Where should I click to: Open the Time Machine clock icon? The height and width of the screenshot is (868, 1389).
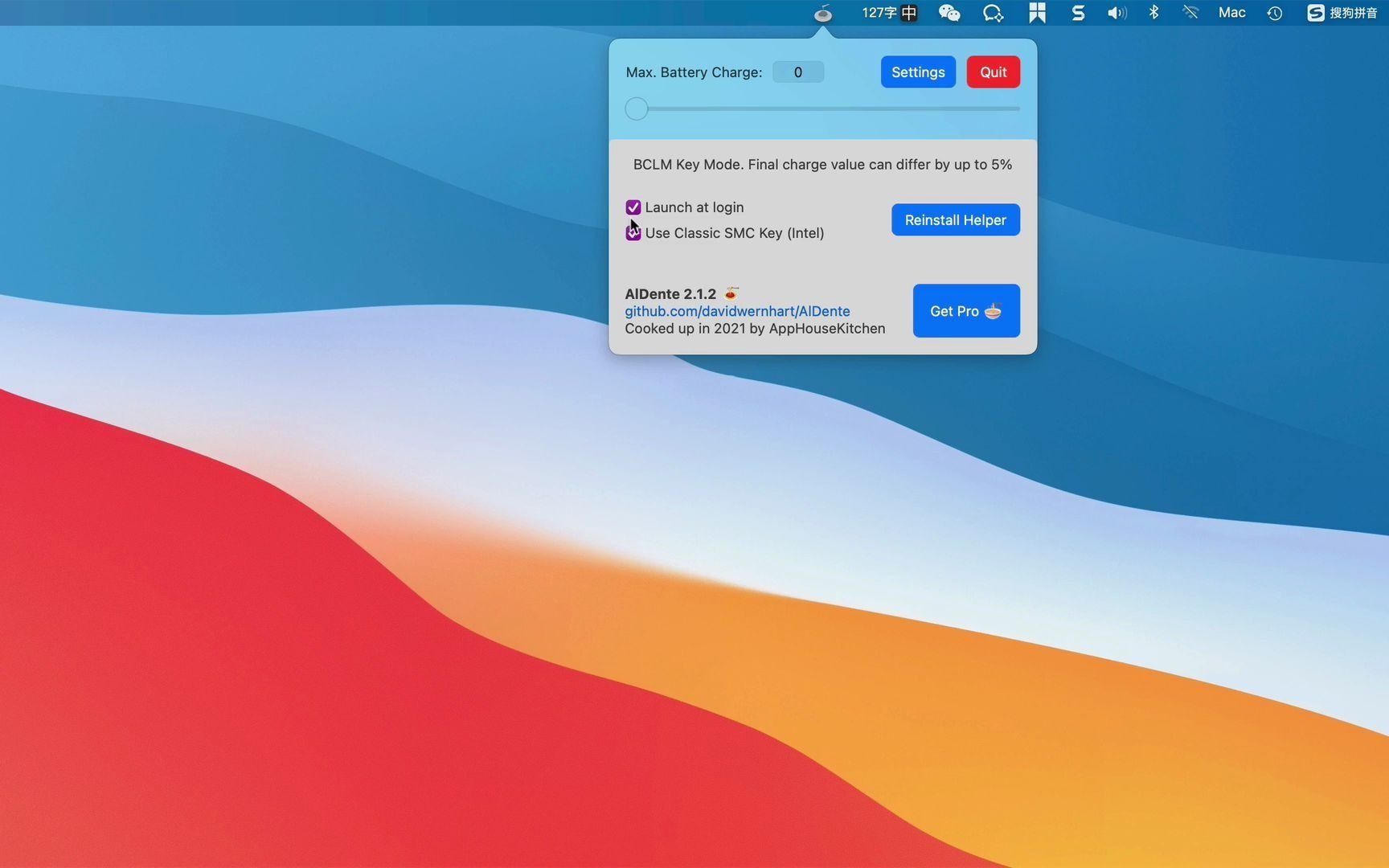pos(1274,13)
